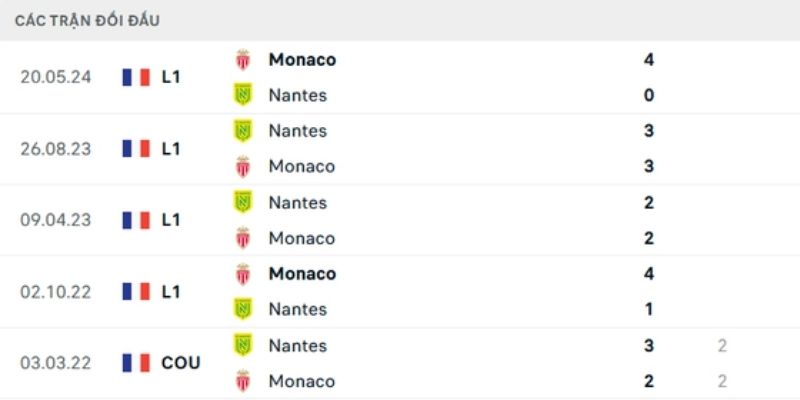Click the L1 league label for 26.08.23

coord(171,149)
